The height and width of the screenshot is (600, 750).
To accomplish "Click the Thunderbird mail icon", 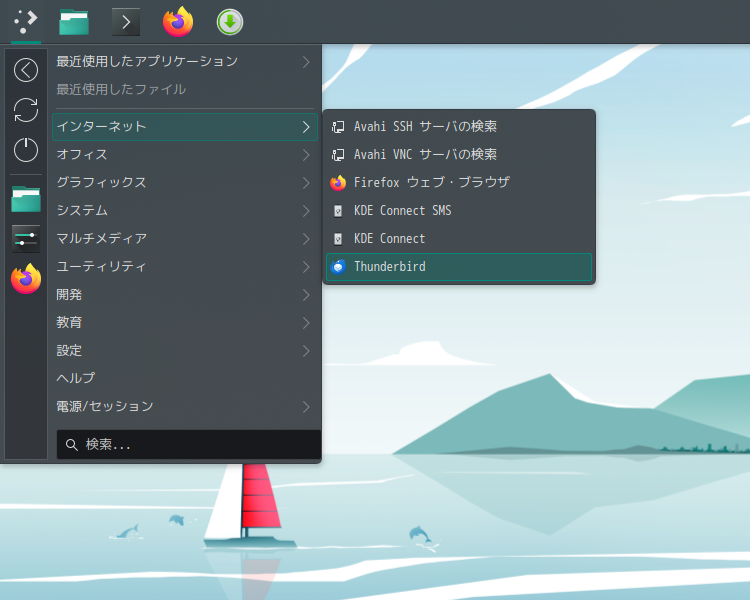I will click(x=338, y=267).
